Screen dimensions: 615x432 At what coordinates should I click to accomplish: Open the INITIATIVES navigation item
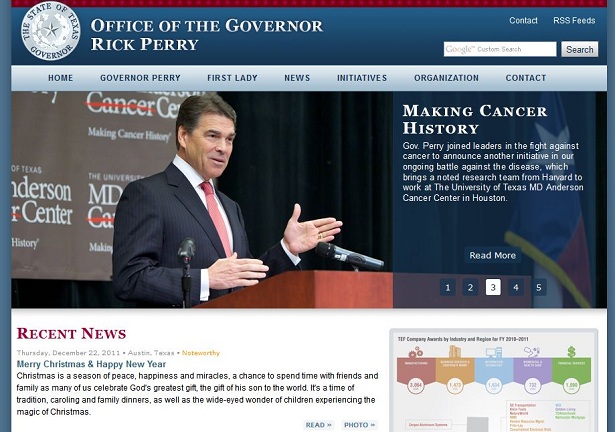tap(362, 78)
